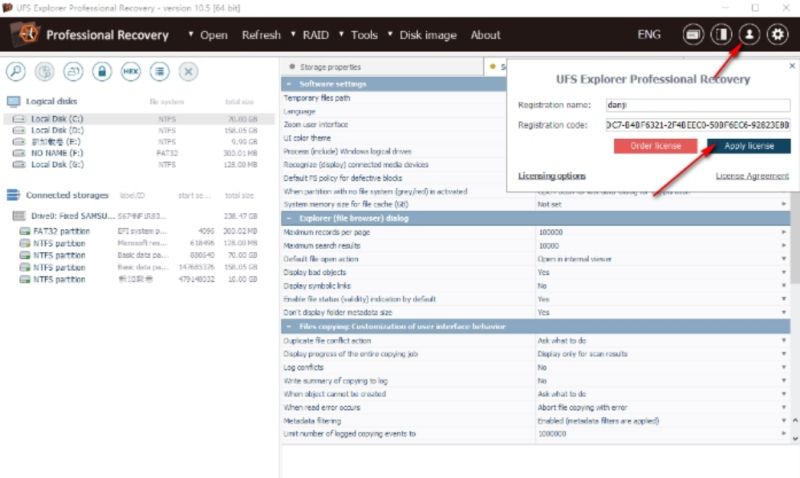Viewport: 800px width, 478px height.
Task: Select the 158.05 GB NTFS partition row
Action: pyautogui.click(x=138, y=267)
